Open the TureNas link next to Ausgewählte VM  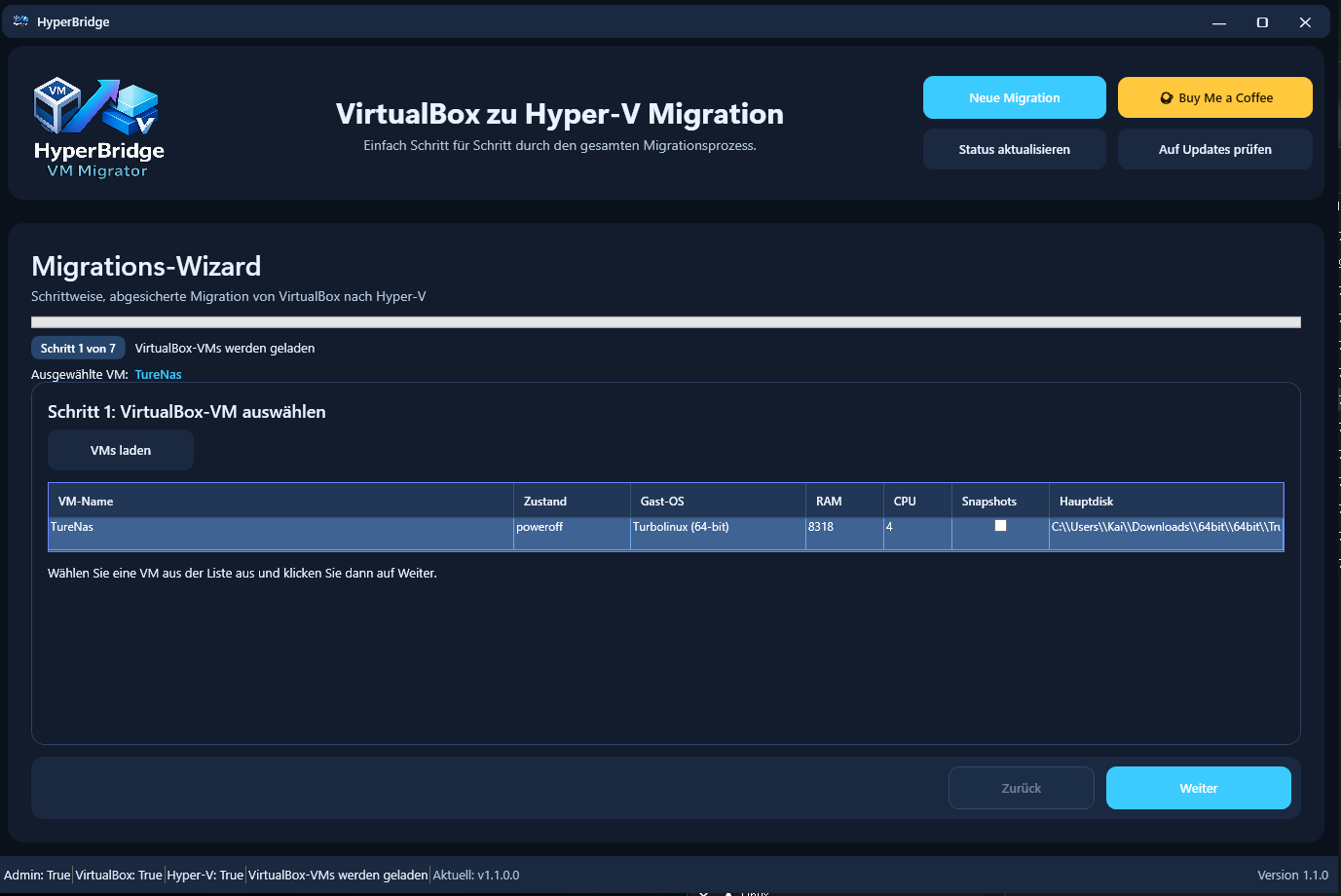(x=158, y=374)
